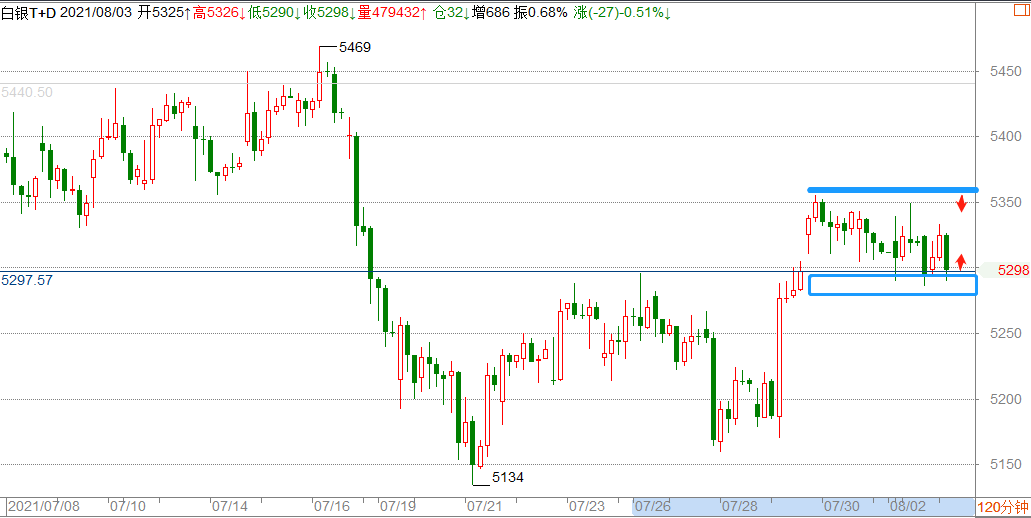1031x518 pixels.
Task: Click the 5450 price axis label
Action: pos(1004,71)
